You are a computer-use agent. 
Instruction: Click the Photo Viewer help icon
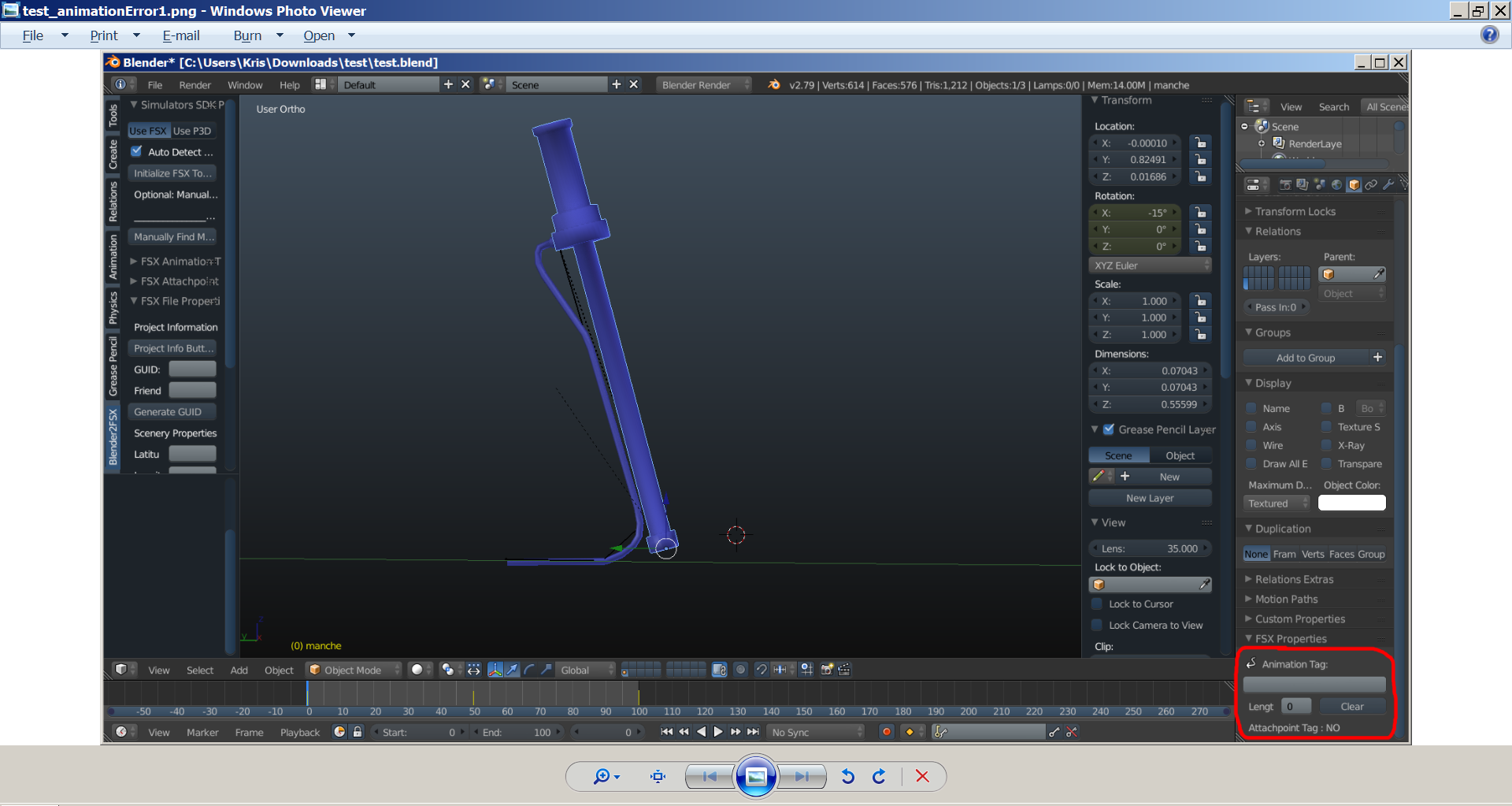tap(1489, 35)
